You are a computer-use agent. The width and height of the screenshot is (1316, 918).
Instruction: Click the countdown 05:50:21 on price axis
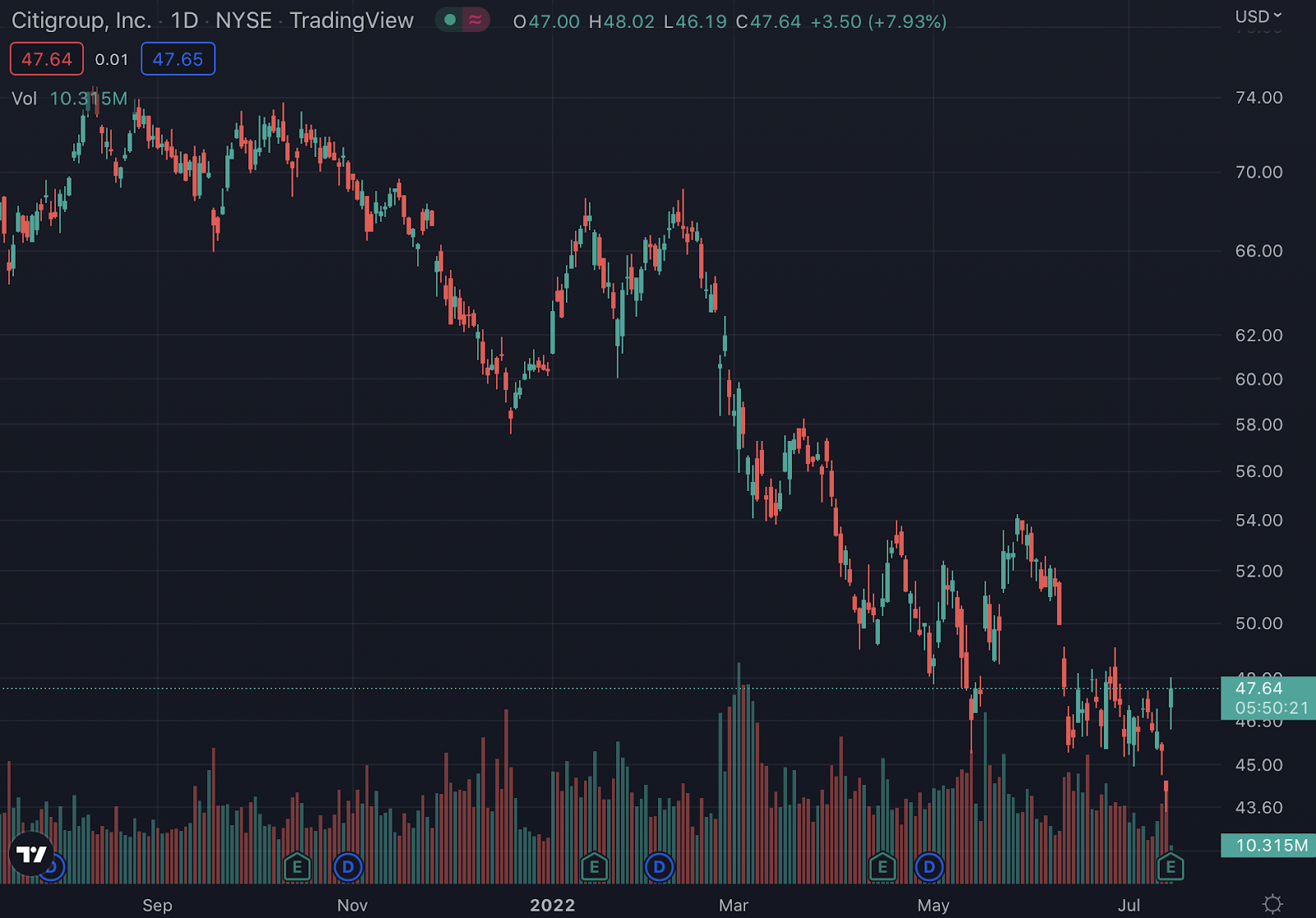point(1272,707)
